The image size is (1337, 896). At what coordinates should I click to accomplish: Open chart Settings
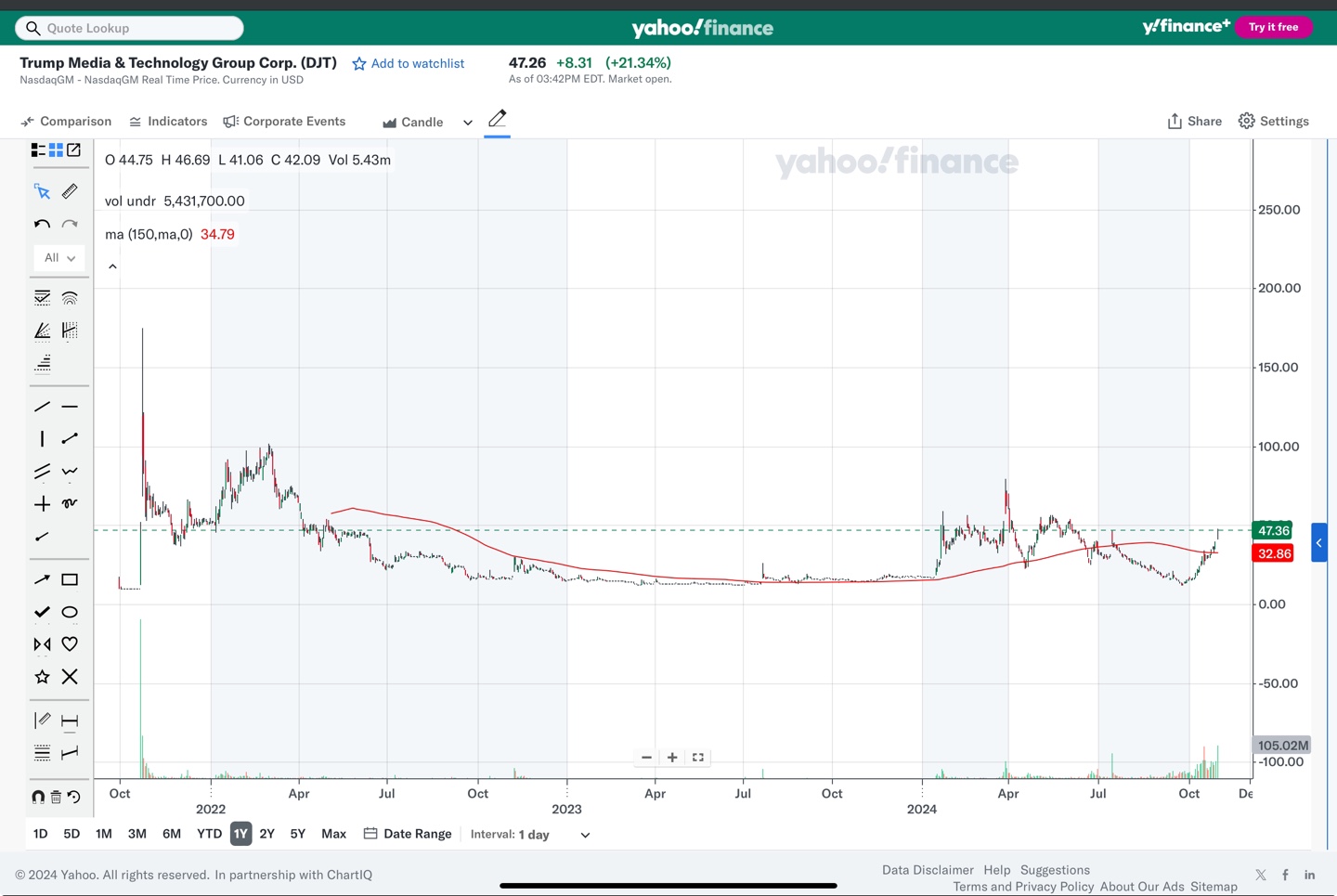coord(1274,122)
